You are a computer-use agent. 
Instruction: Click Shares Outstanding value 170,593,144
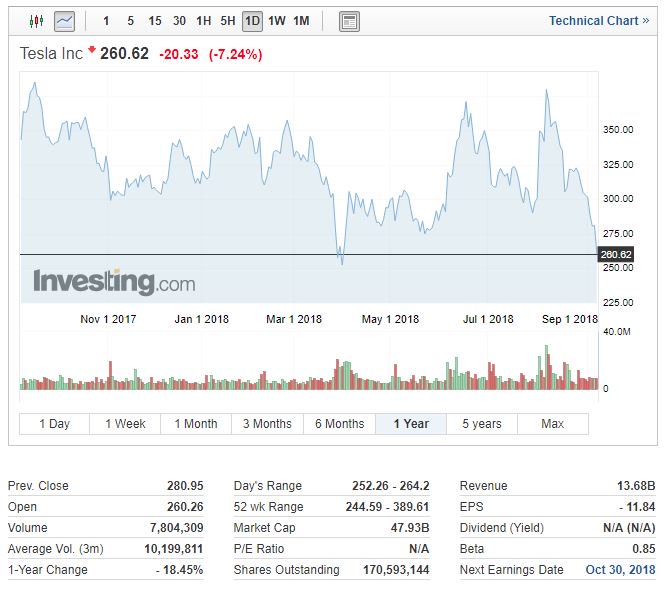coord(396,570)
